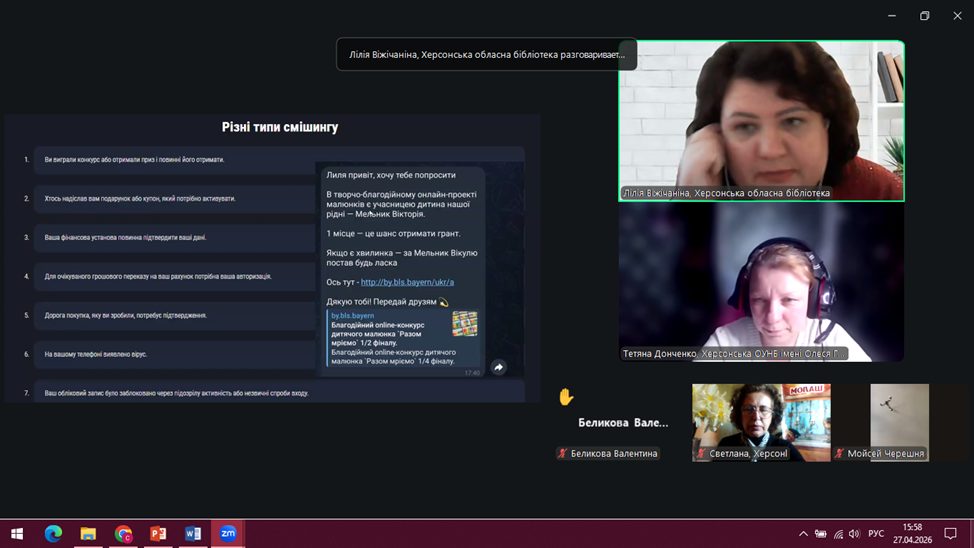
Task: Switch to PowerPoint in the taskbar
Action: click(158, 533)
